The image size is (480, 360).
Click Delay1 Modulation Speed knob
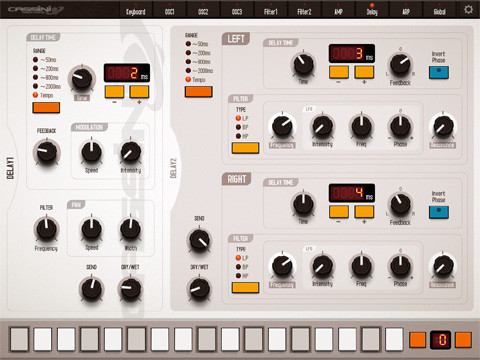pos(92,152)
